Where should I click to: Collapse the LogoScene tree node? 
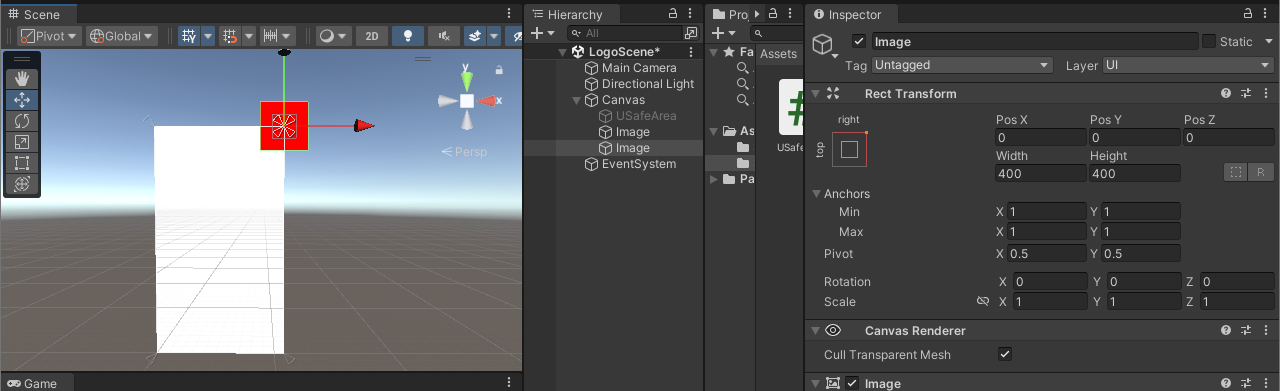[x=562, y=52]
